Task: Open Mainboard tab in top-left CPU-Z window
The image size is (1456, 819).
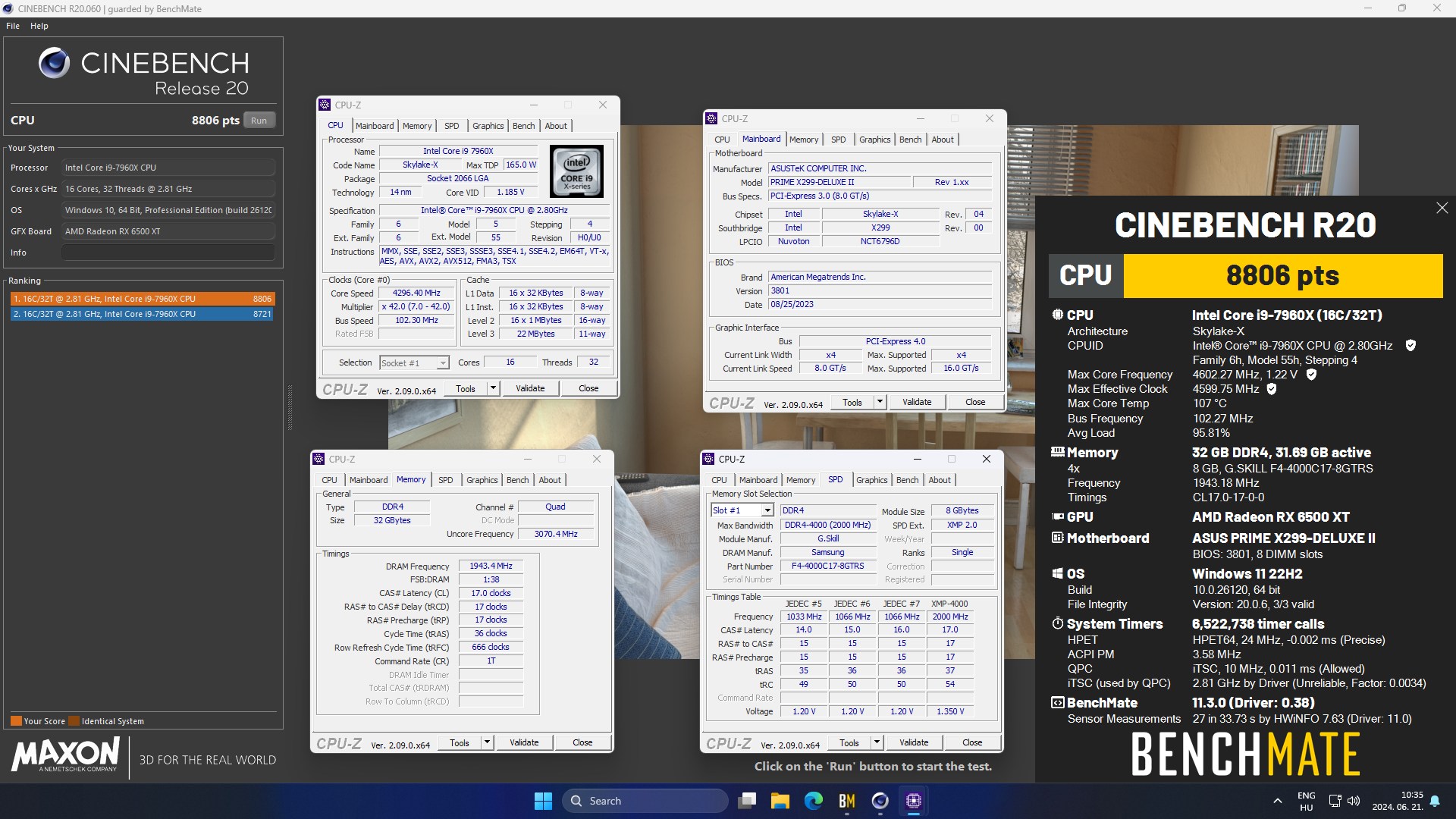Action: [x=375, y=126]
